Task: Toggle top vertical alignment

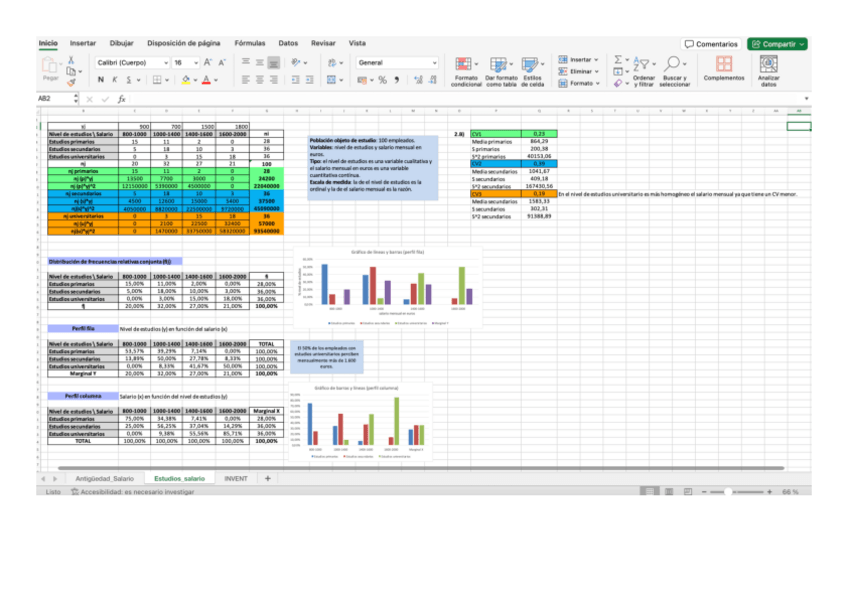Action: click(x=246, y=63)
